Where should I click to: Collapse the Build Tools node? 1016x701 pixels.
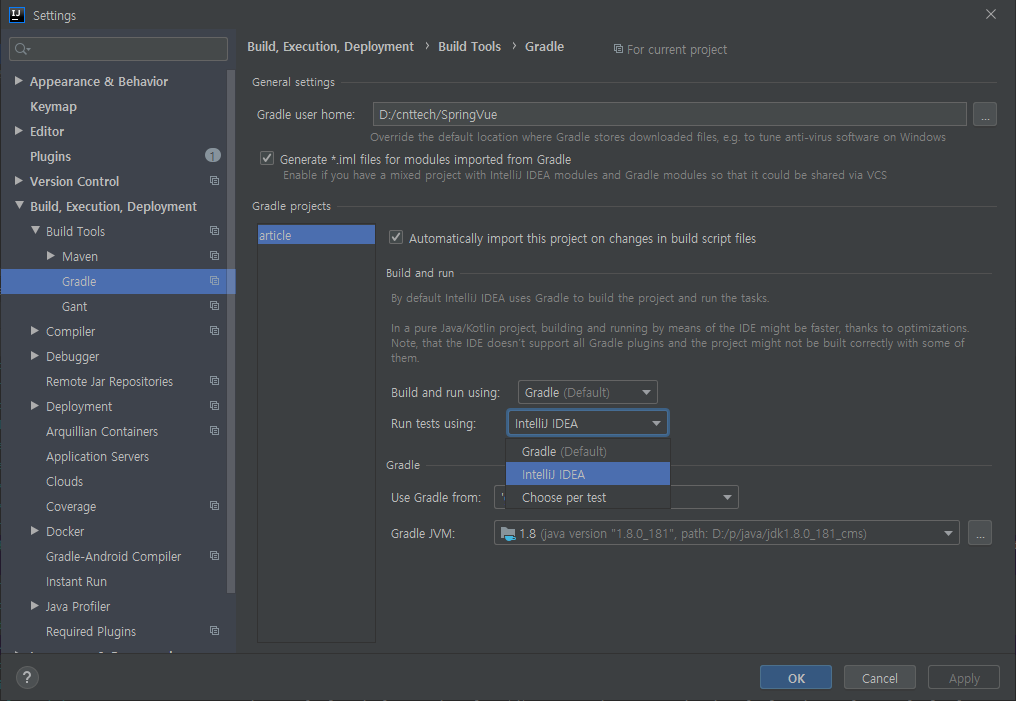[35, 231]
